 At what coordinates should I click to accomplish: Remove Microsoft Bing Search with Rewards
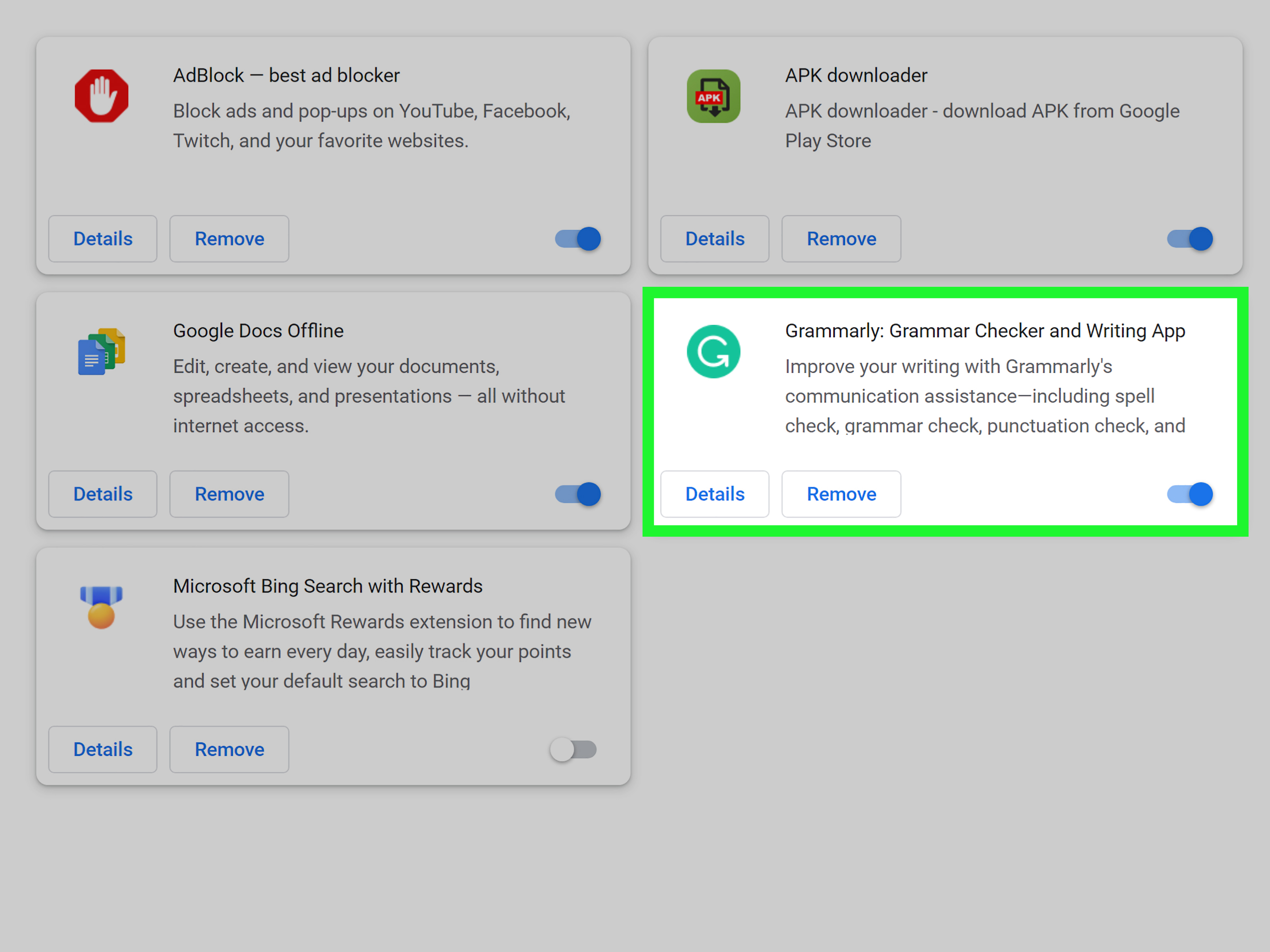point(229,749)
